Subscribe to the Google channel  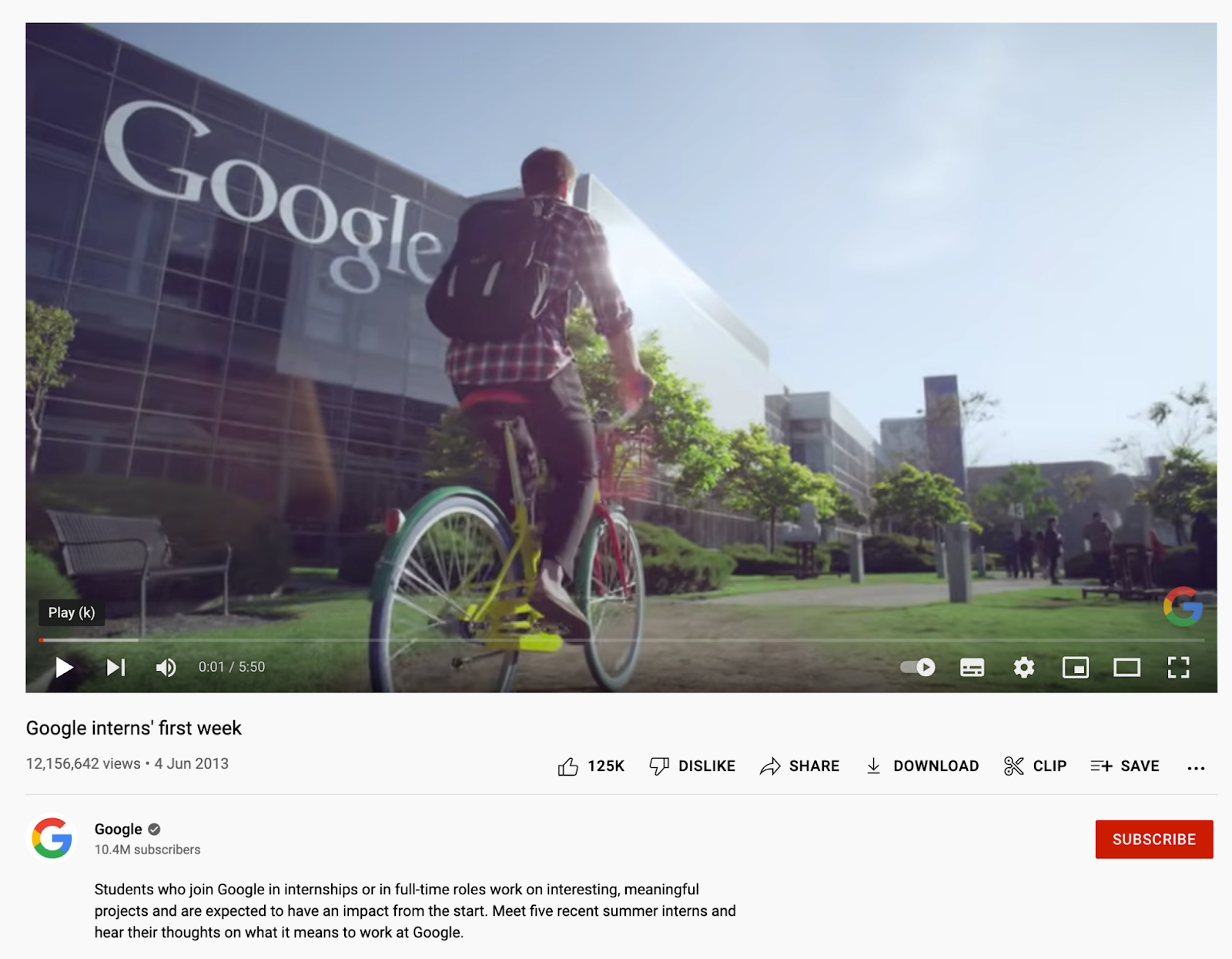point(1153,840)
